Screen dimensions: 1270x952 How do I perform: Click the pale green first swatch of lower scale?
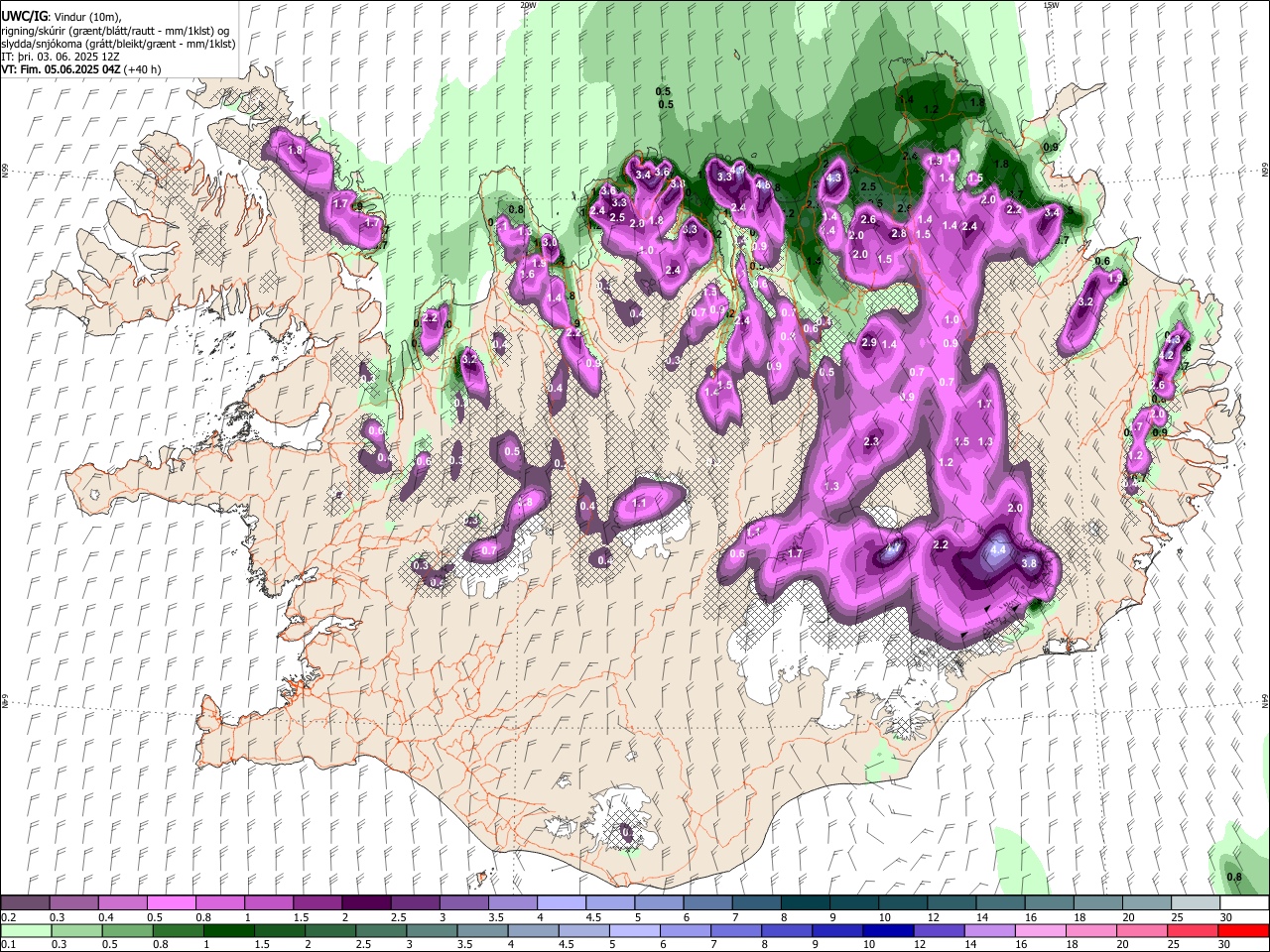(25, 930)
